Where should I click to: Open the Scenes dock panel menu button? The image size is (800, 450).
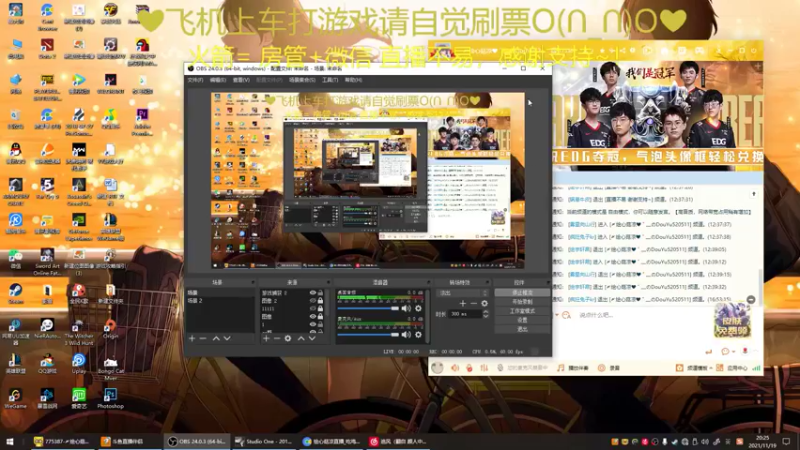pyautogui.click(x=253, y=282)
